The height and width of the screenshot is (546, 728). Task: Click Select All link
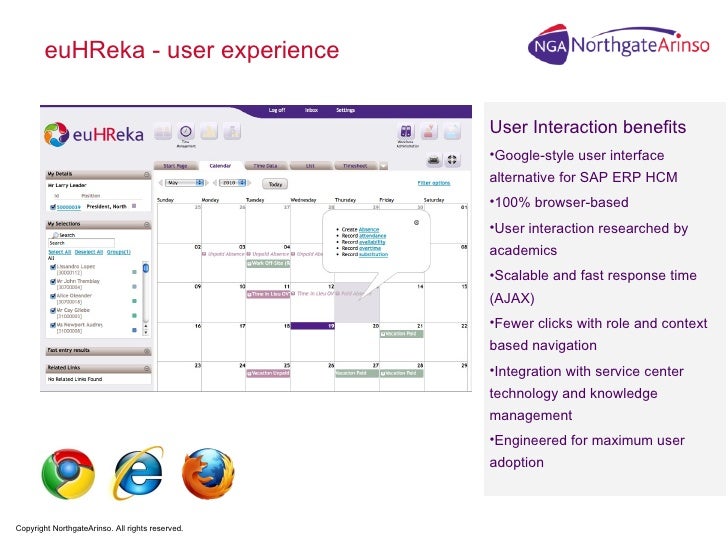pyautogui.click(x=59, y=252)
